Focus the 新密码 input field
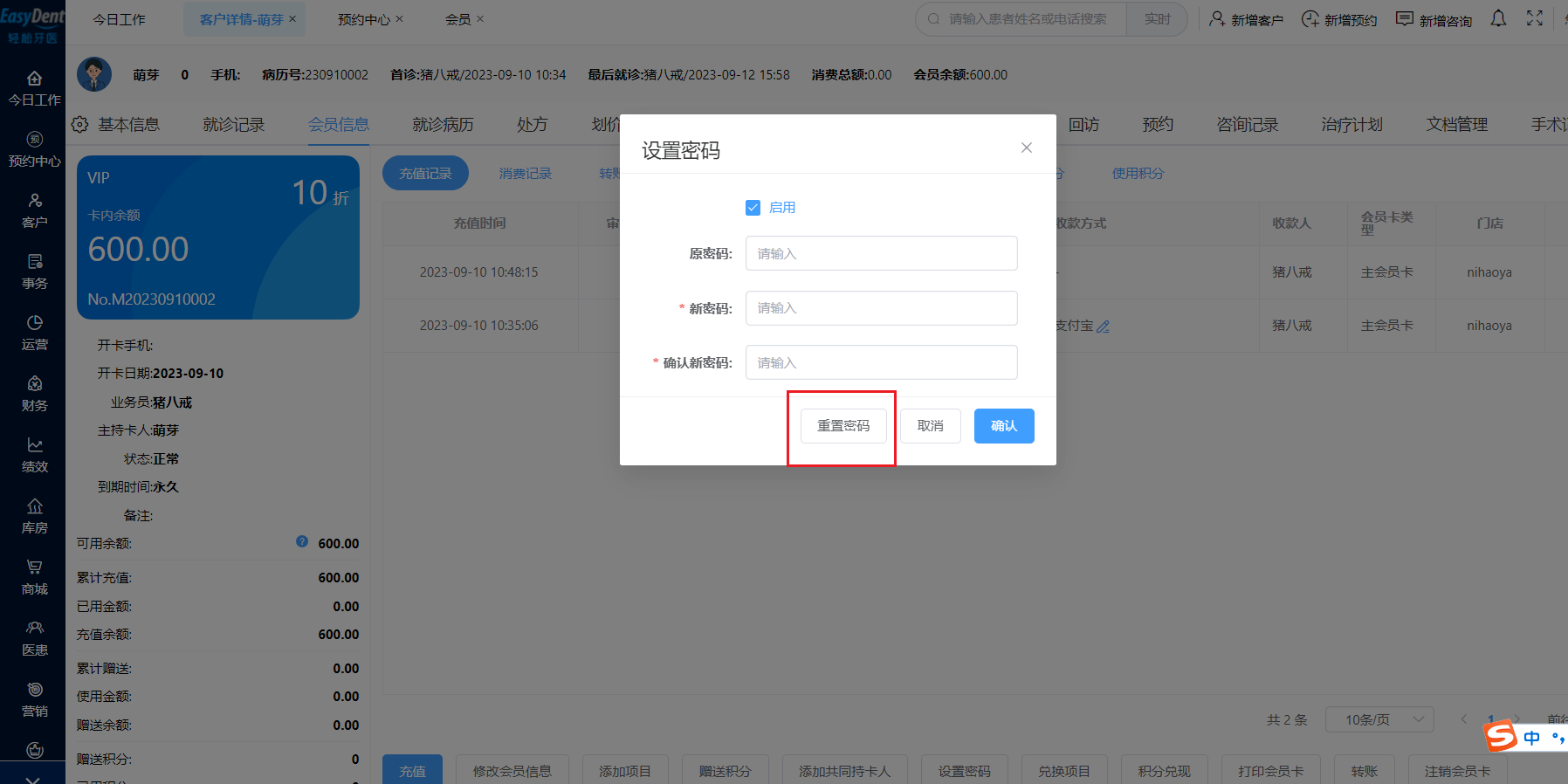Viewport: 1568px width, 784px height. click(x=882, y=308)
